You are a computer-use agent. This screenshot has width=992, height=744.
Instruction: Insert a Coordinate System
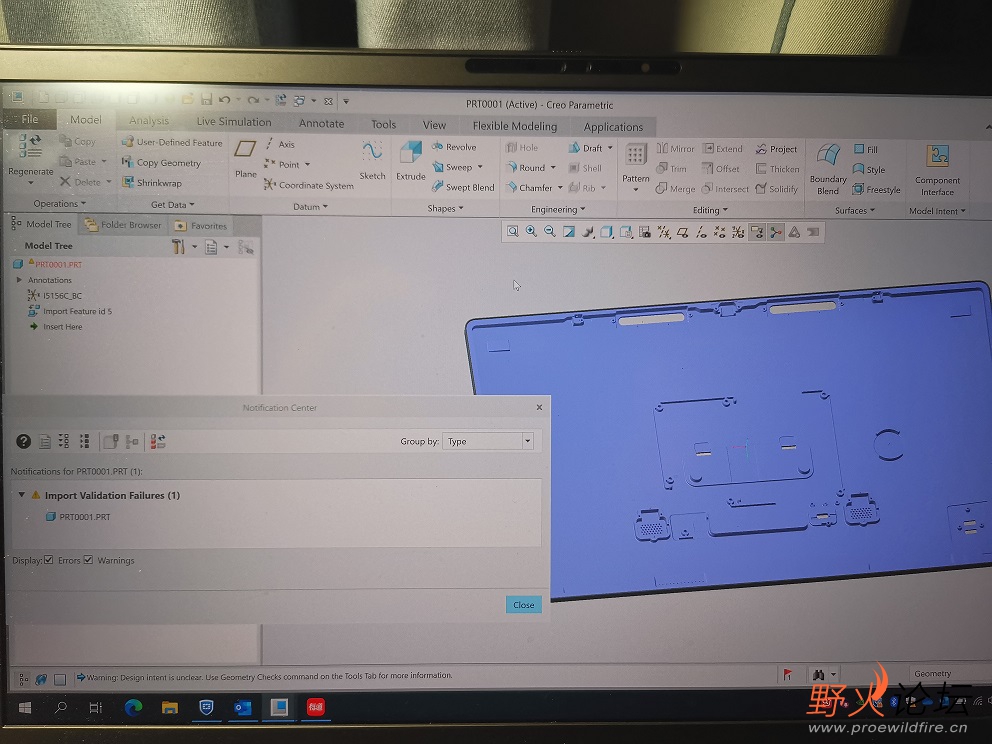[x=309, y=185]
